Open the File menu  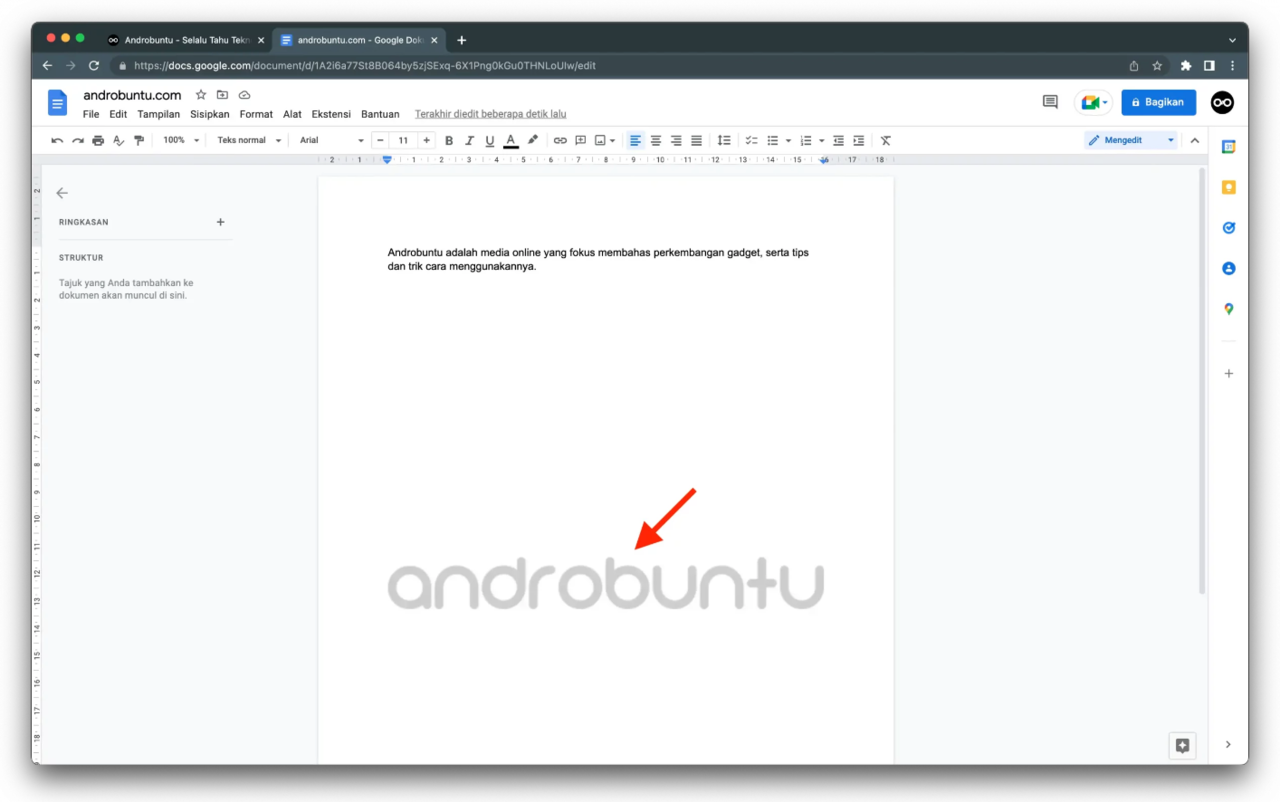point(91,114)
